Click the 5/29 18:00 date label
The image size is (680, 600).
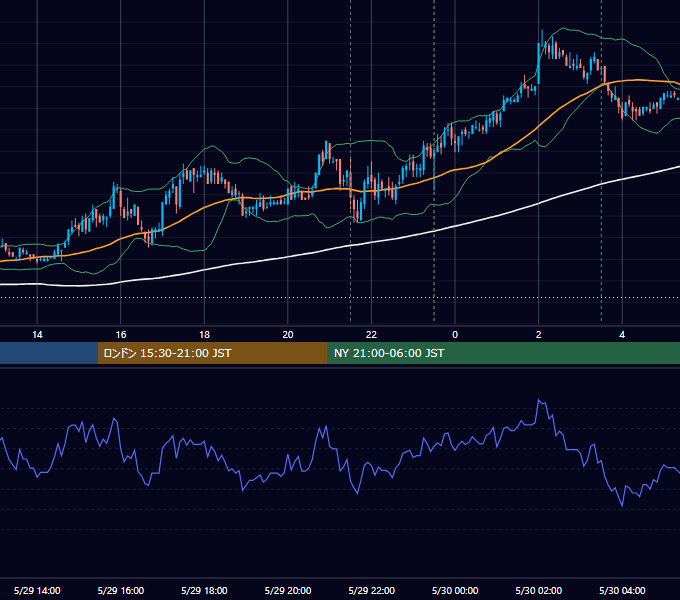tap(204, 590)
